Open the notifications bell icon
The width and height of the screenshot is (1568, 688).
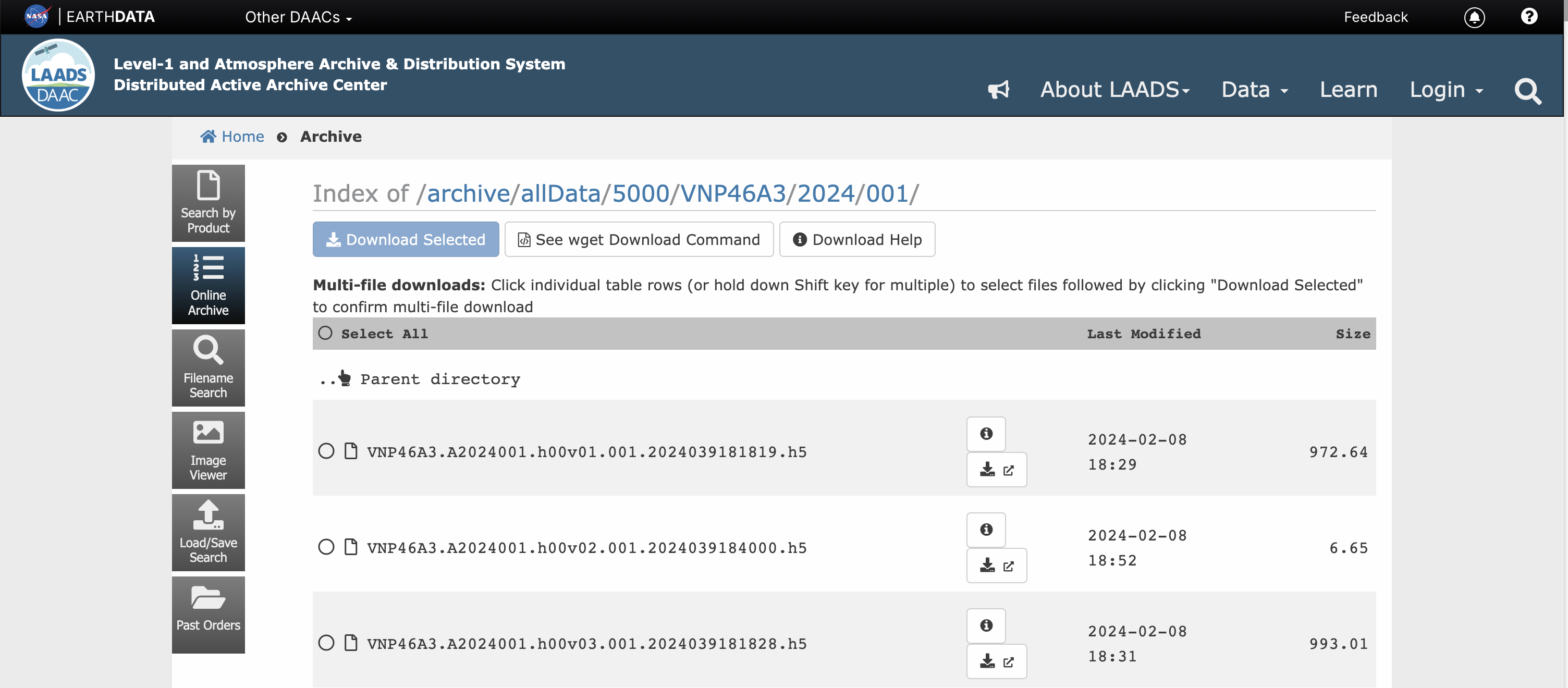pyautogui.click(x=1474, y=17)
